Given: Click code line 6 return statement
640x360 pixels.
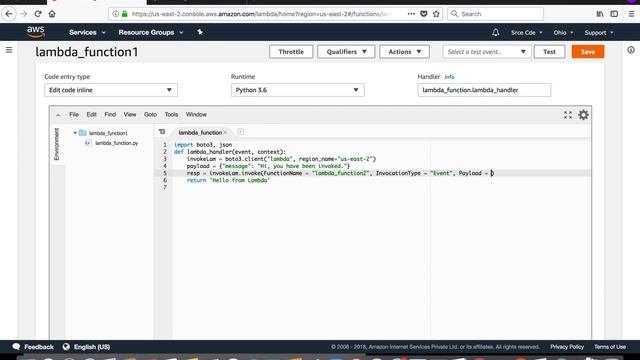Looking at the screenshot, I should 228,180.
